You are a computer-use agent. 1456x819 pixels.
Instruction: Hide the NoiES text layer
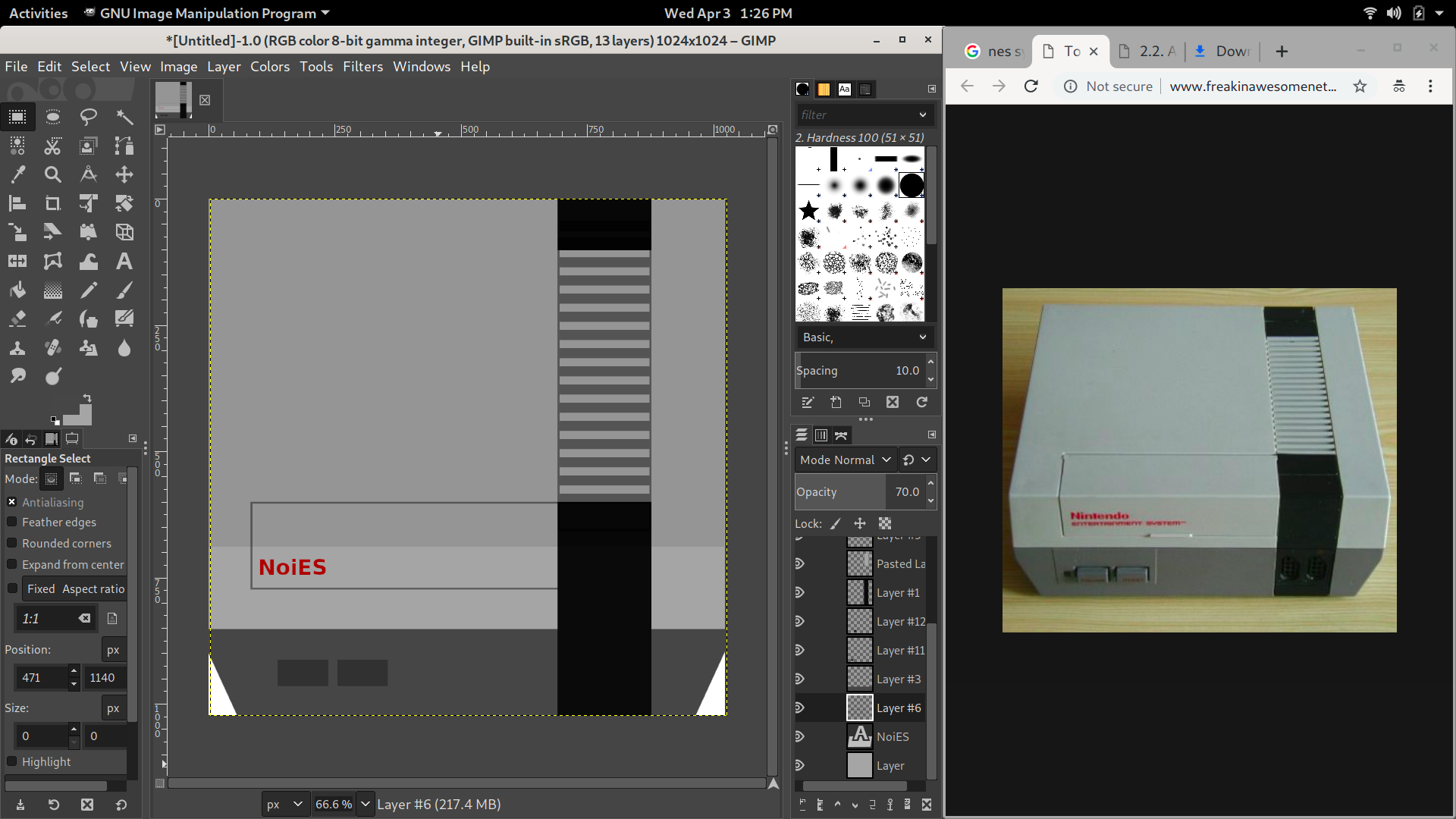click(x=799, y=736)
